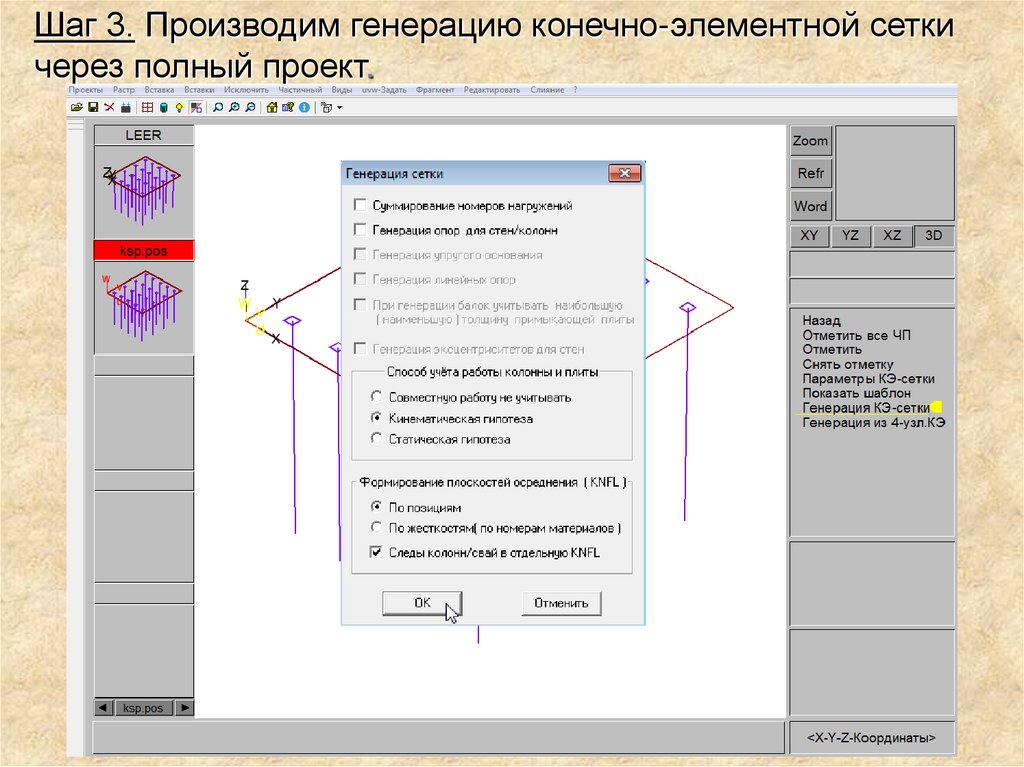Viewport: 1024px width, 767px height.
Task: Select По позициям radio button
Action: [376, 506]
